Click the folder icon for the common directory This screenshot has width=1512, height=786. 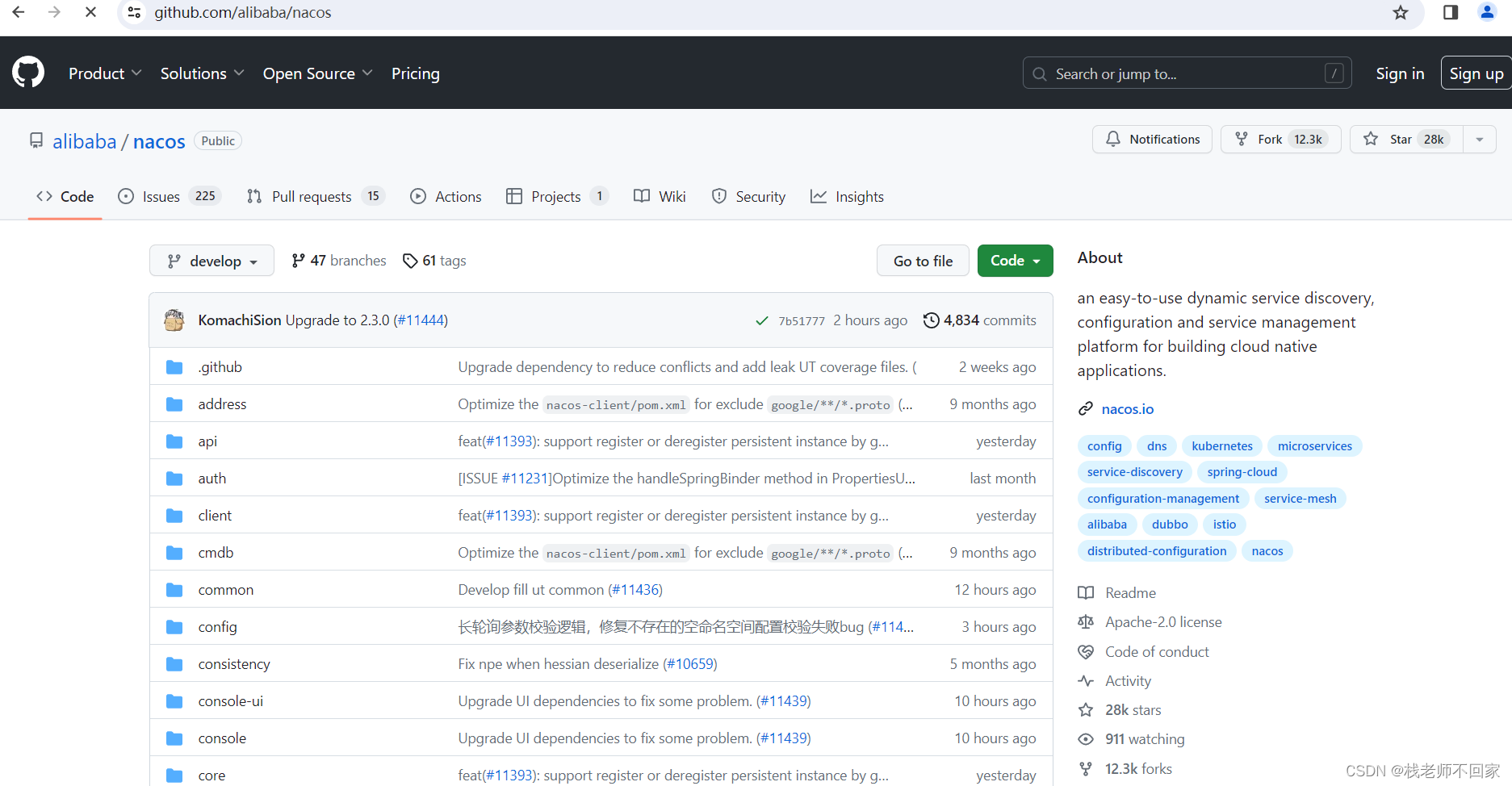(174, 590)
